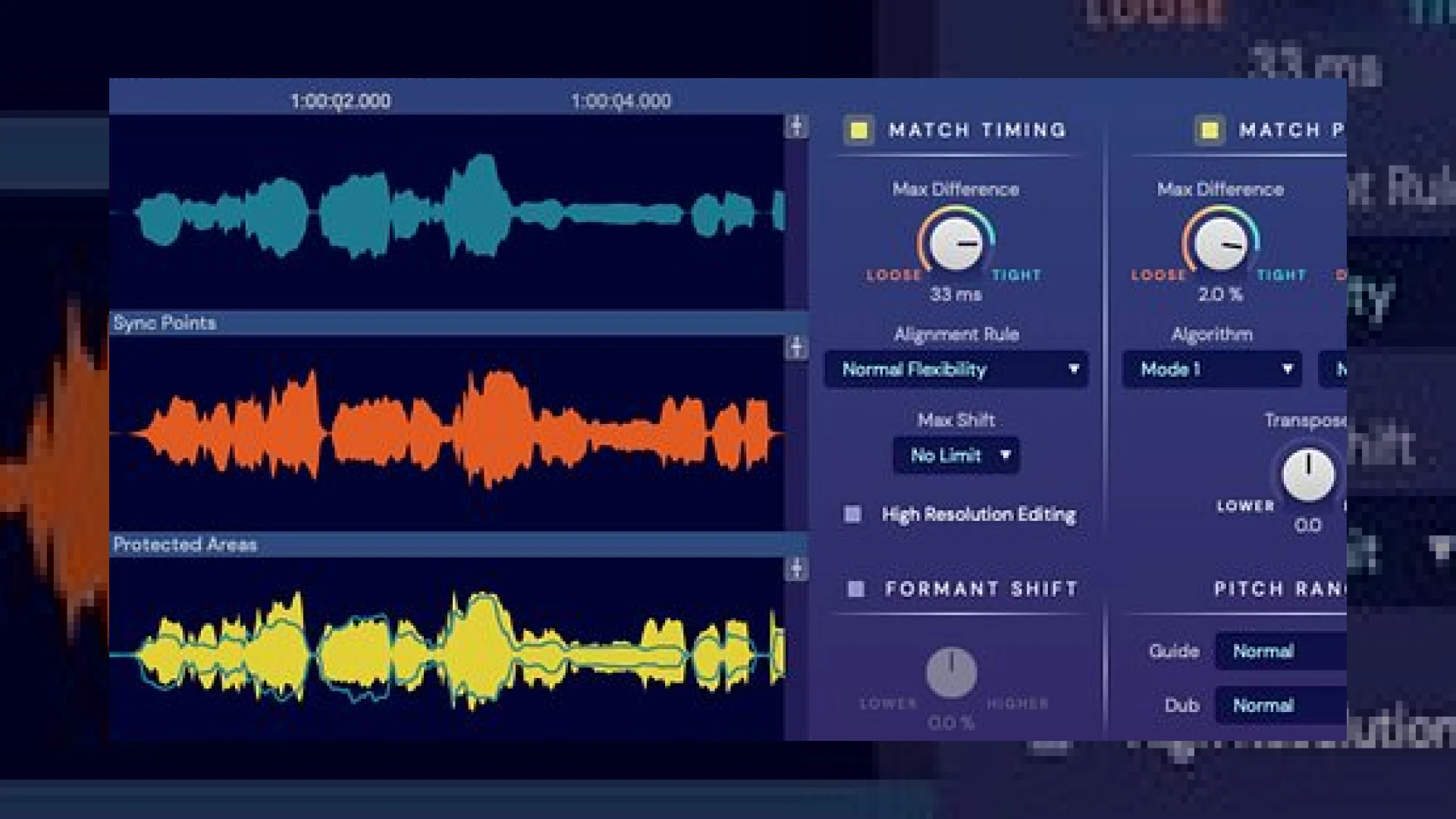Click the Transpose 0.0 value
The width and height of the screenshot is (1456, 819).
pyautogui.click(x=1308, y=525)
